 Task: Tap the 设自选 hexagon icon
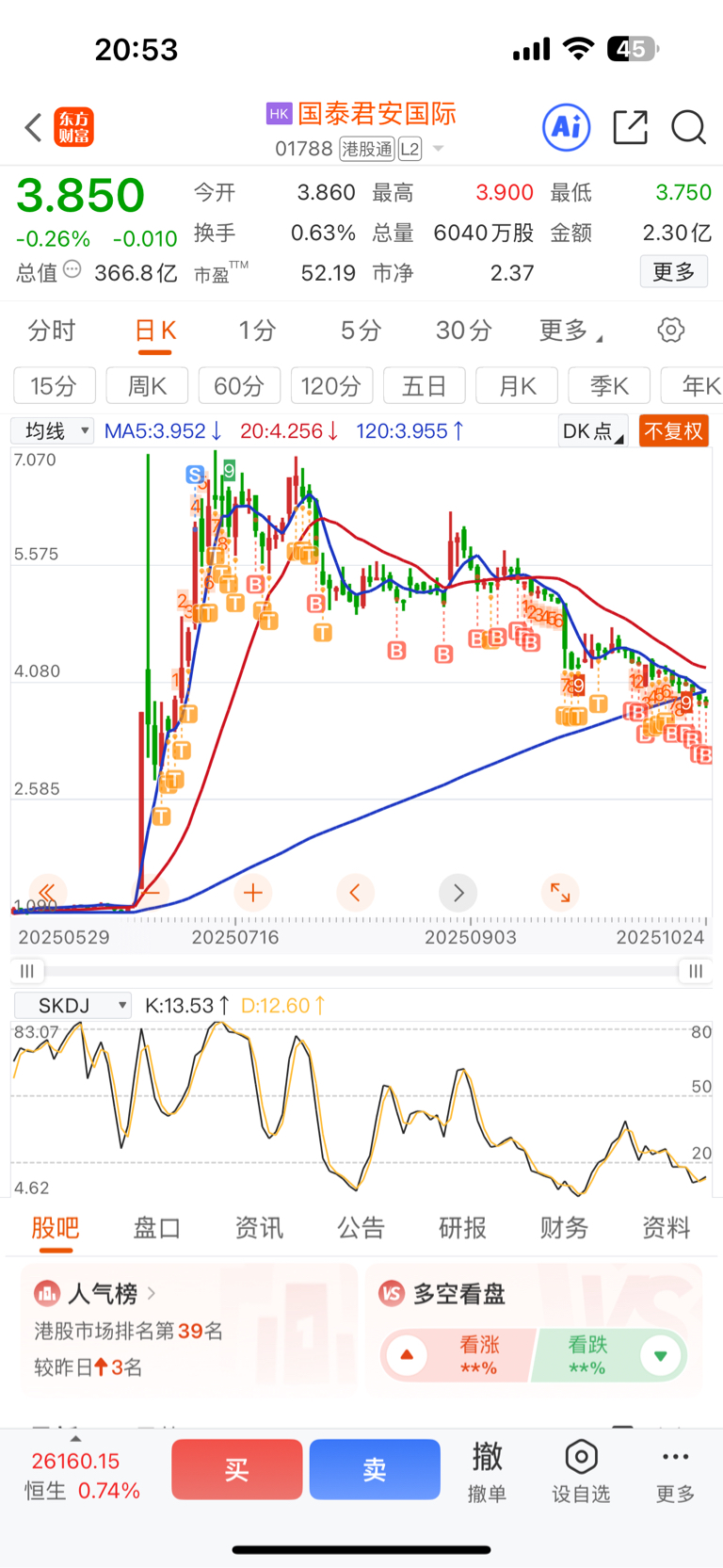pyautogui.click(x=581, y=1457)
